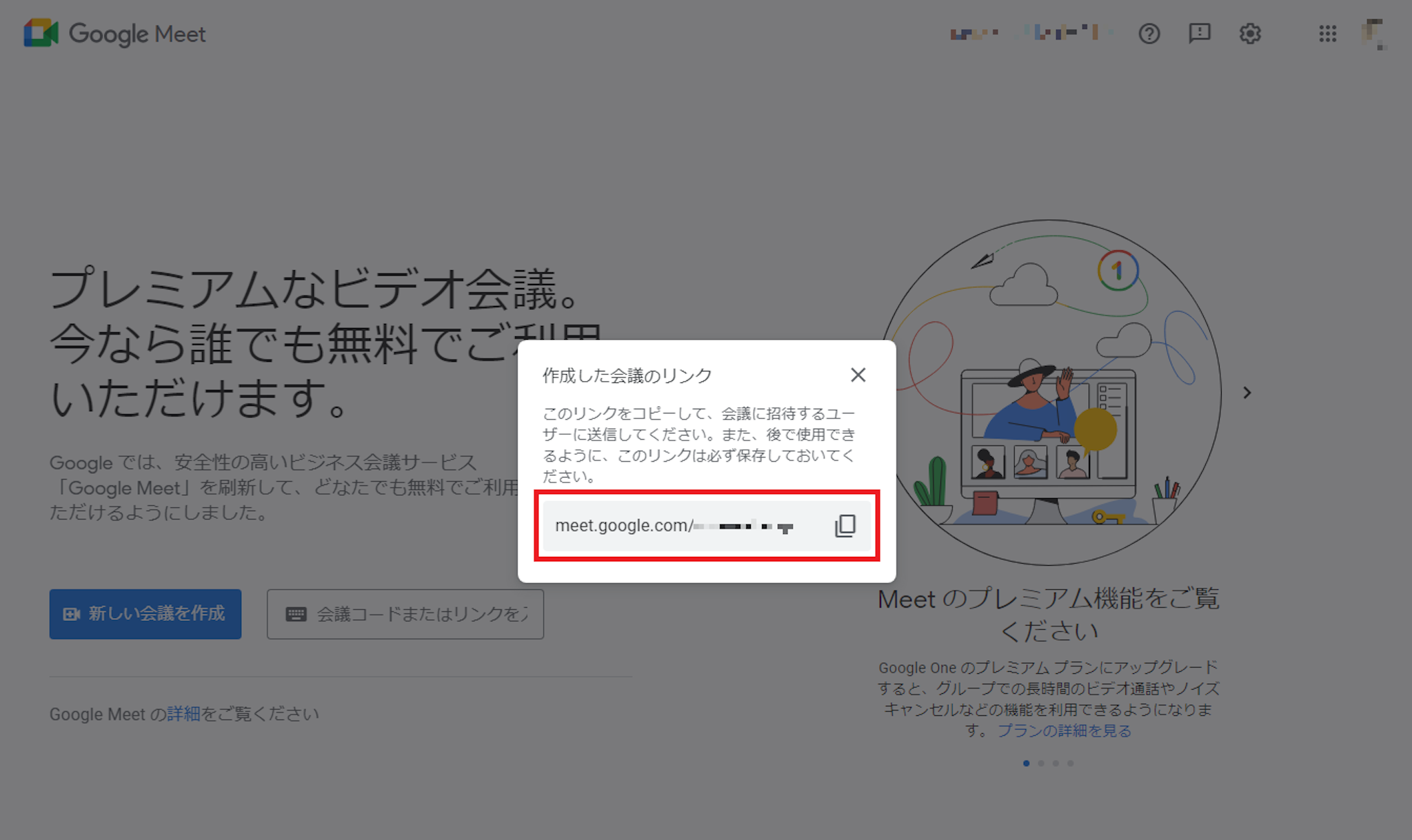This screenshot has height=840, width=1412.
Task: Copy the meeting link with copy icon
Action: (x=845, y=526)
